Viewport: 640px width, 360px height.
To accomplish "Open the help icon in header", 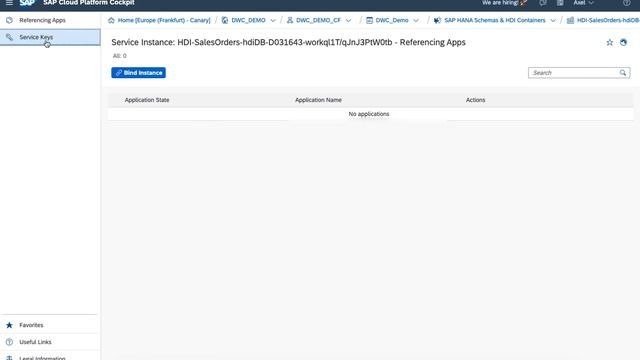I will tap(627, 3).
